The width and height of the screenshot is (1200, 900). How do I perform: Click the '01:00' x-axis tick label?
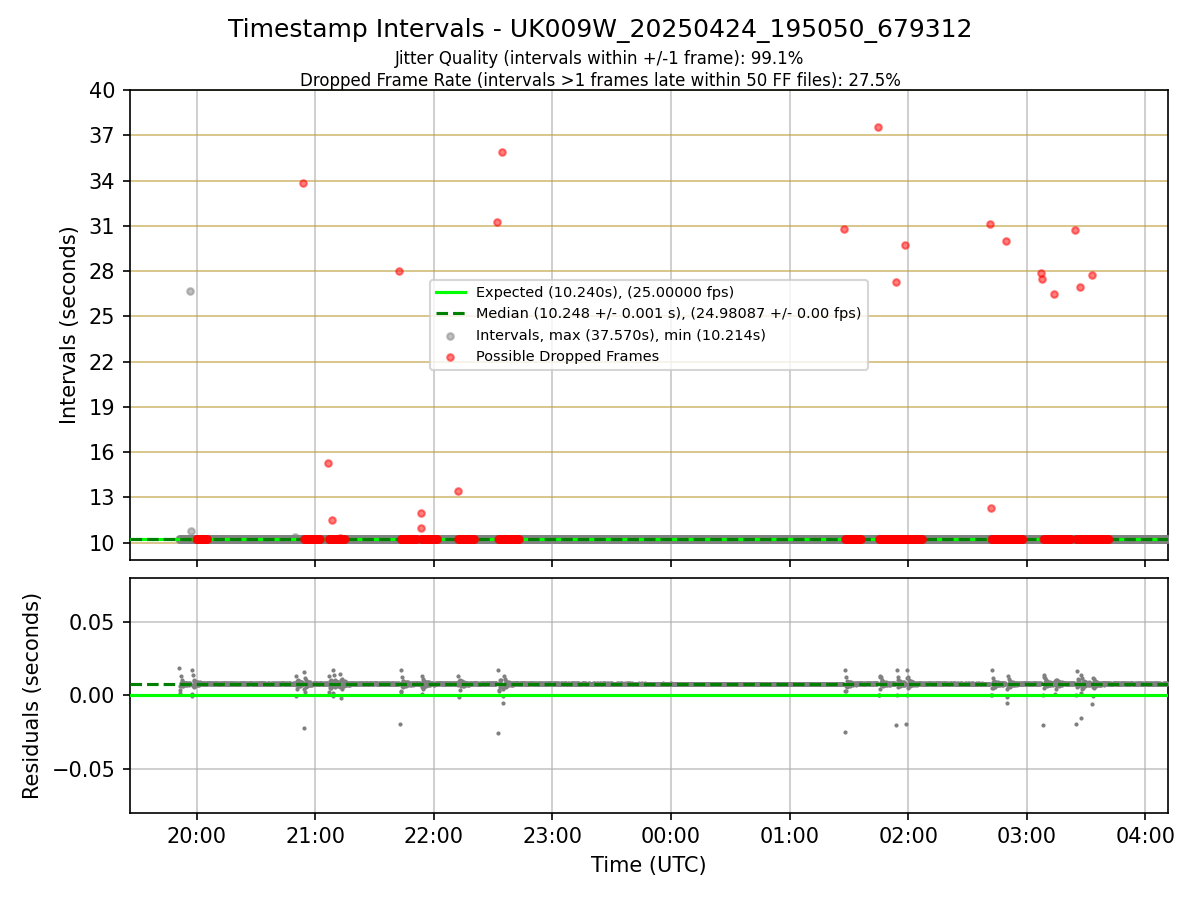coord(790,834)
